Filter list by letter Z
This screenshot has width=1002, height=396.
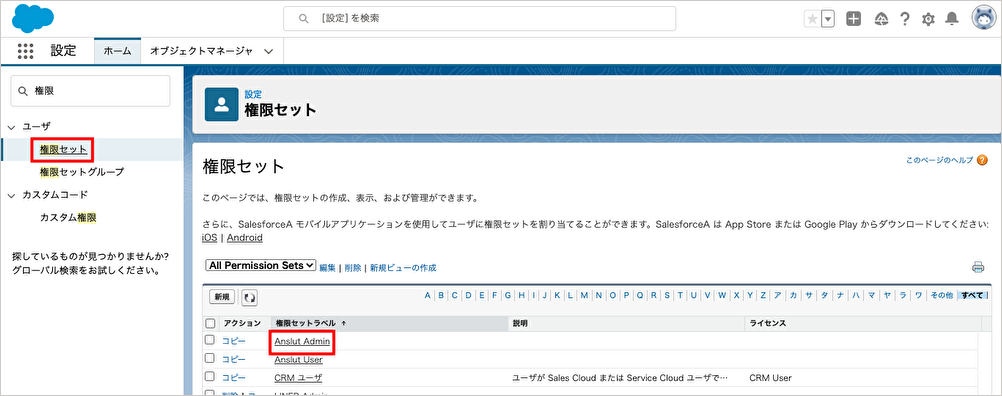click(763, 295)
